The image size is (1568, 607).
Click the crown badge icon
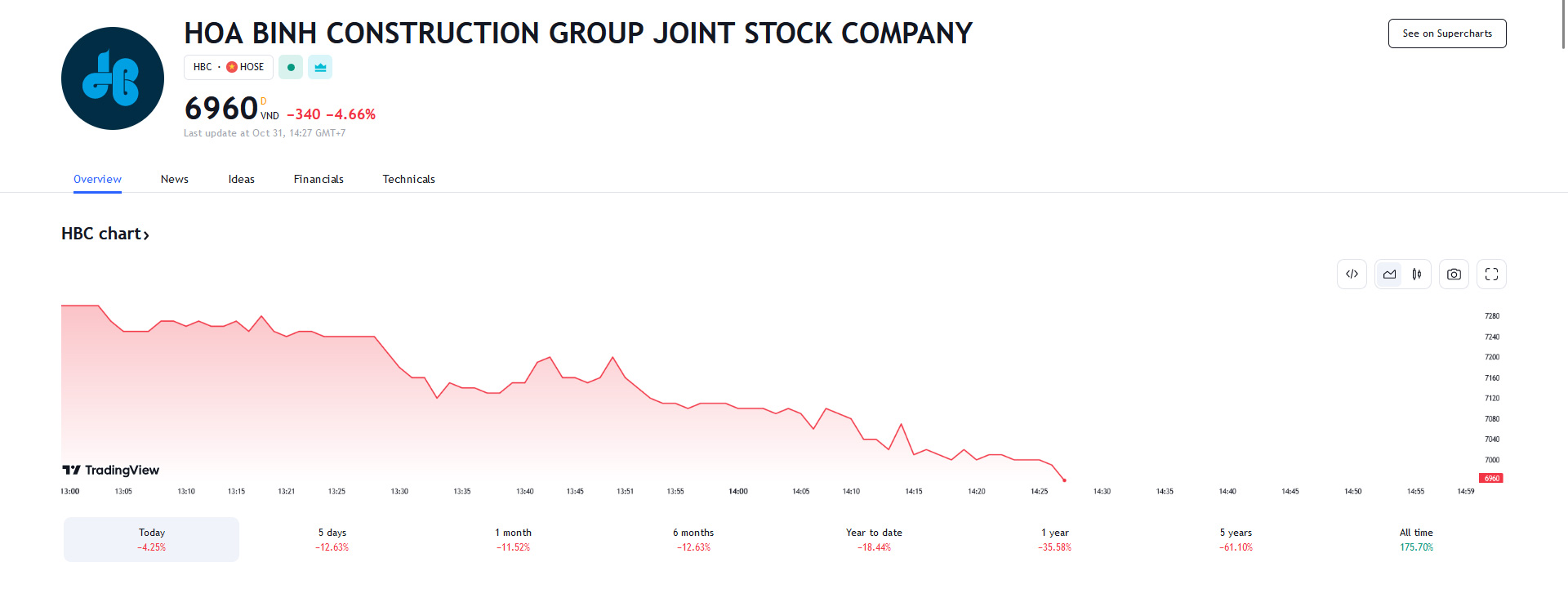coord(320,67)
